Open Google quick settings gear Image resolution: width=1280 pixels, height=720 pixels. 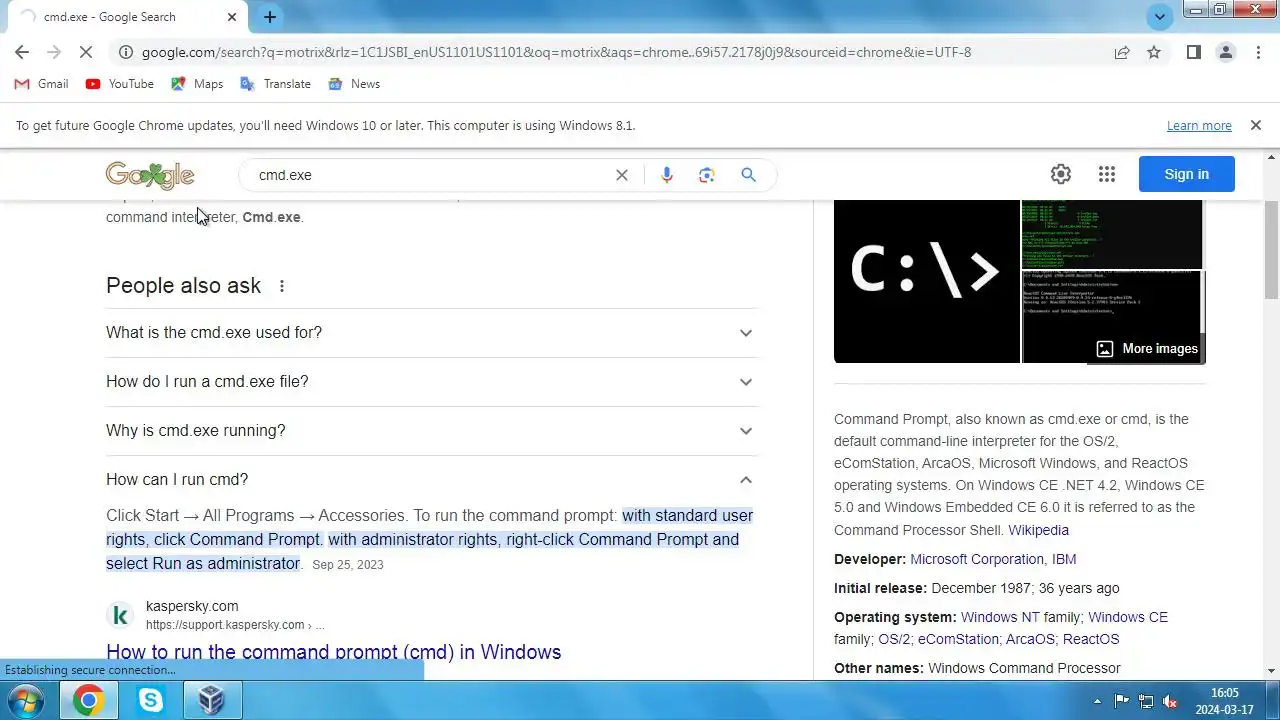pyautogui.click(x=1061, y=174)
